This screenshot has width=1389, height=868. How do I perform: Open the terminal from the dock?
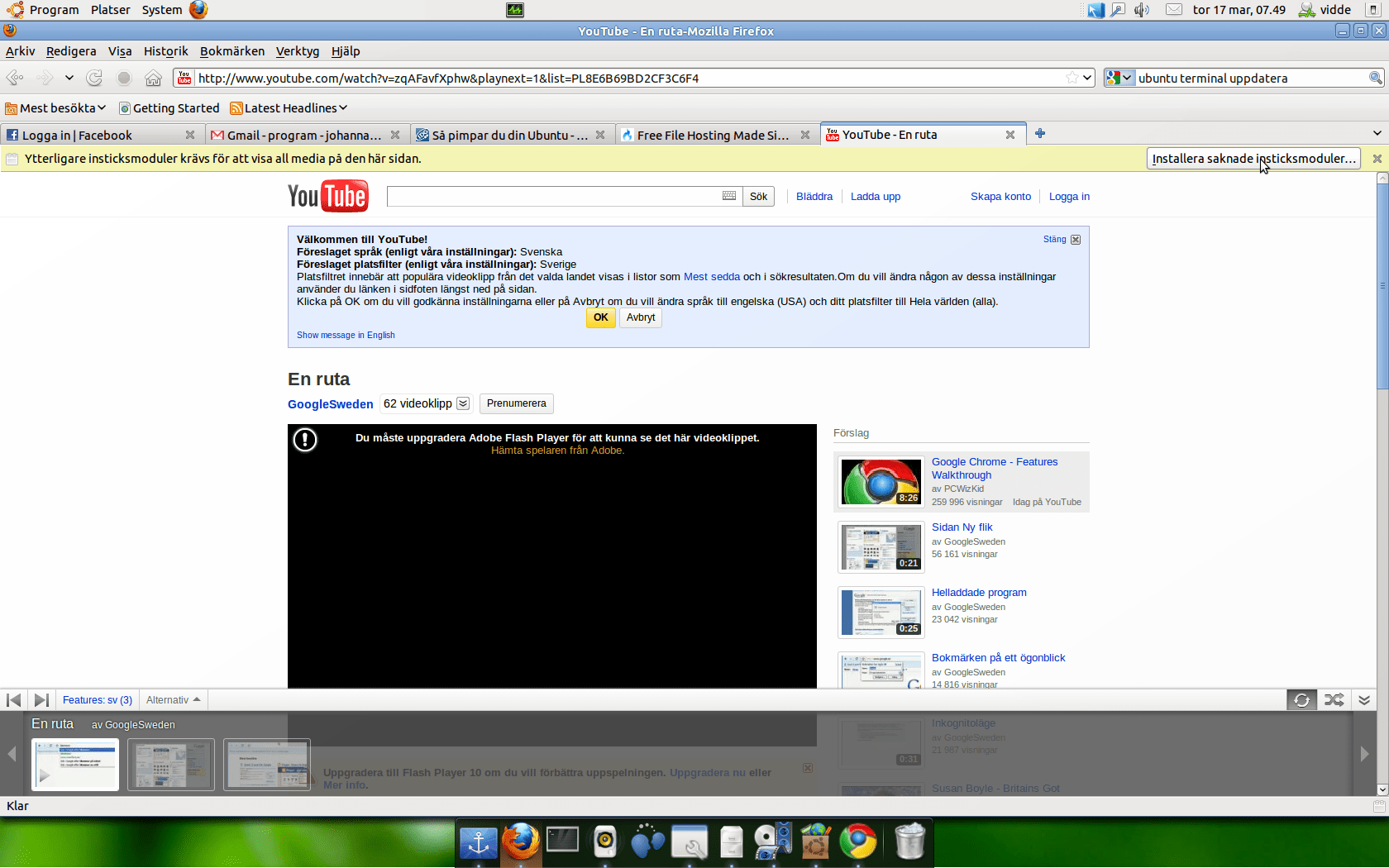pos(562,842)
